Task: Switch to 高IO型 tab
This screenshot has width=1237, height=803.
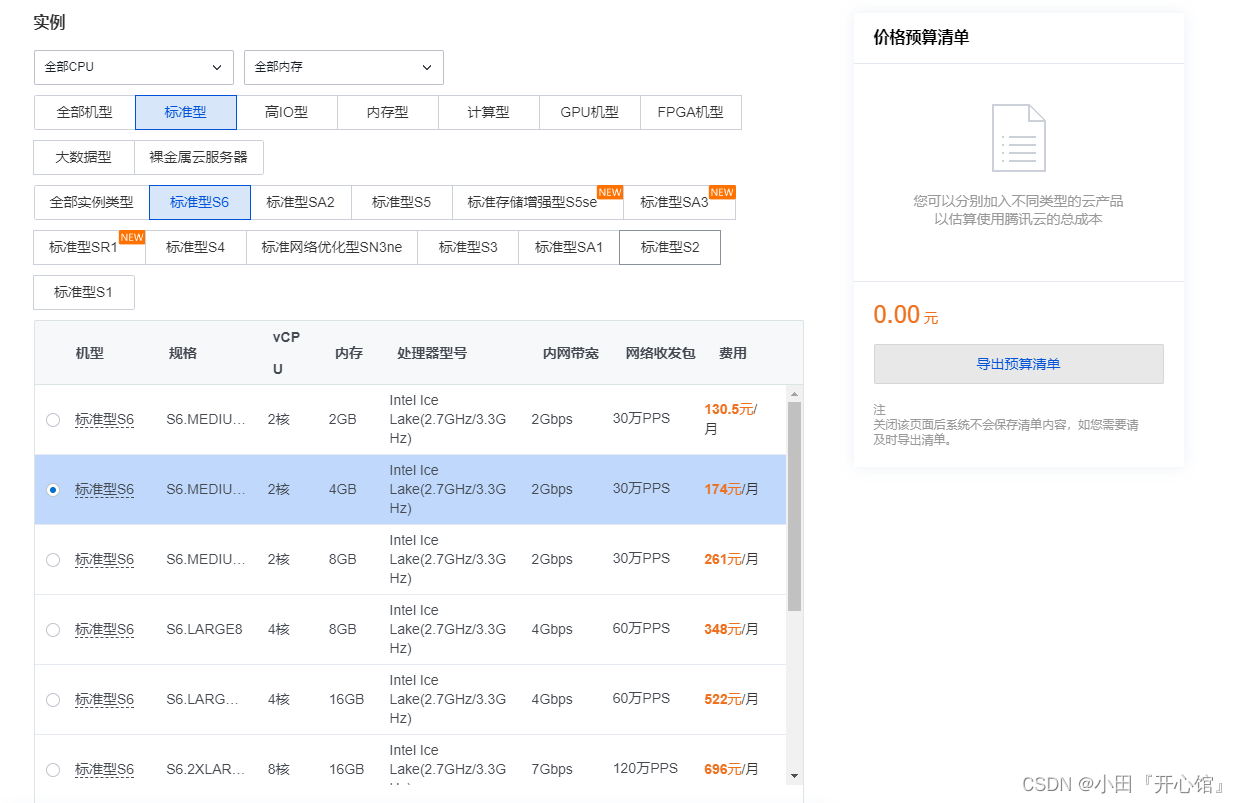Action: 287,113
